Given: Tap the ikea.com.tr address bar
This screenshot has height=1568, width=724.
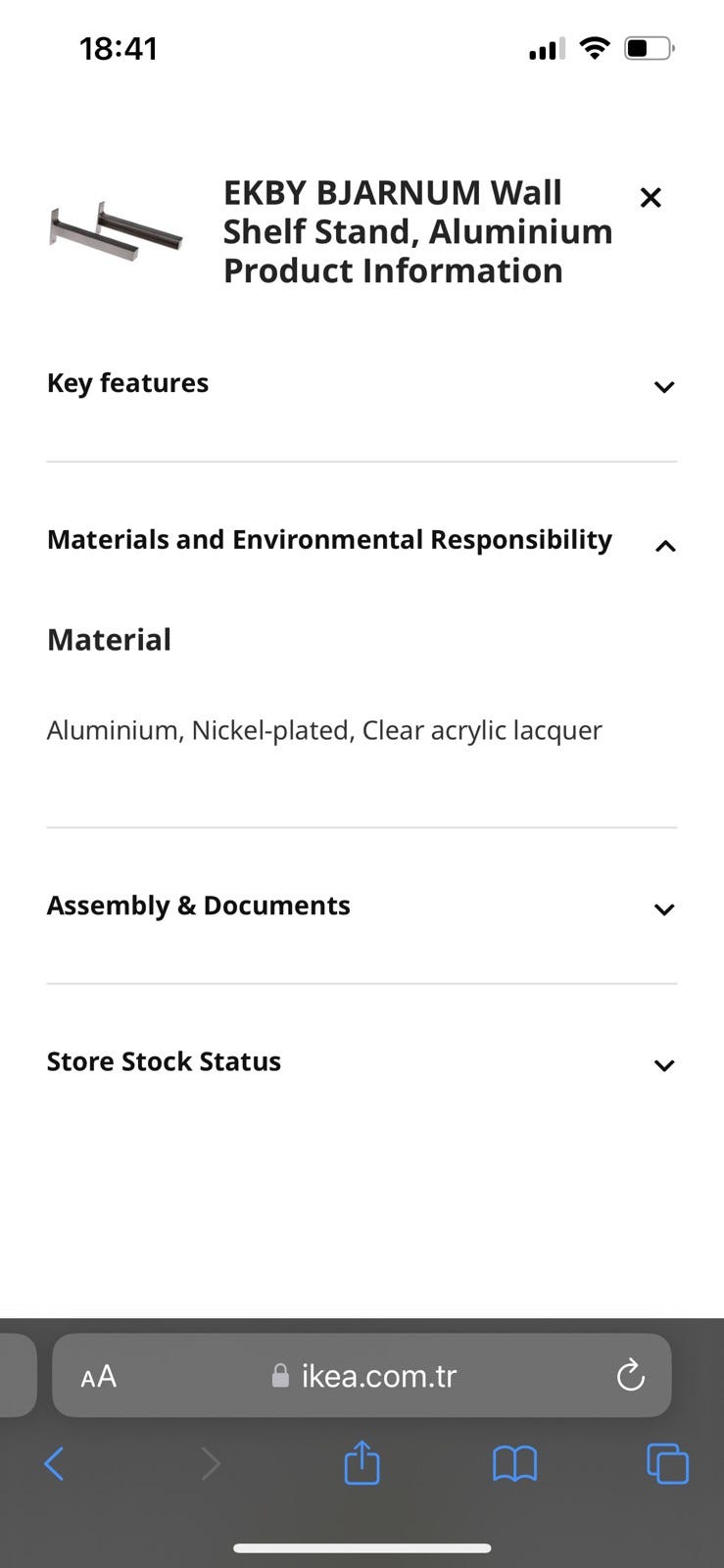Looking at the screenshot, I should [380, 1376].
